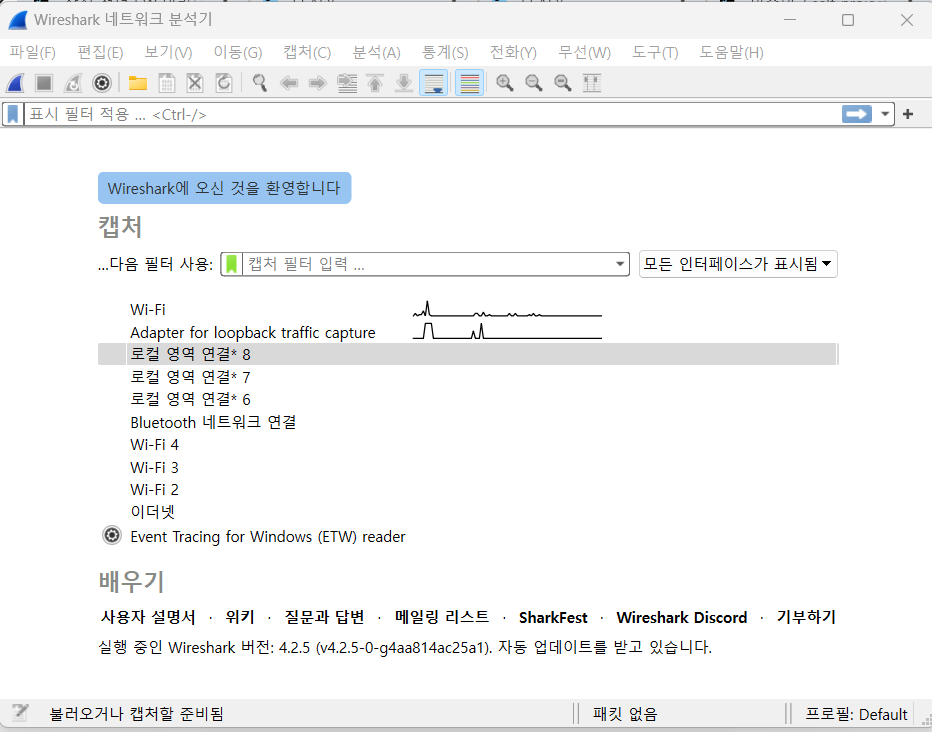Screen dimensions: 932x732
Task: Open the 도움말(H) menu
Action: (731, 53)
